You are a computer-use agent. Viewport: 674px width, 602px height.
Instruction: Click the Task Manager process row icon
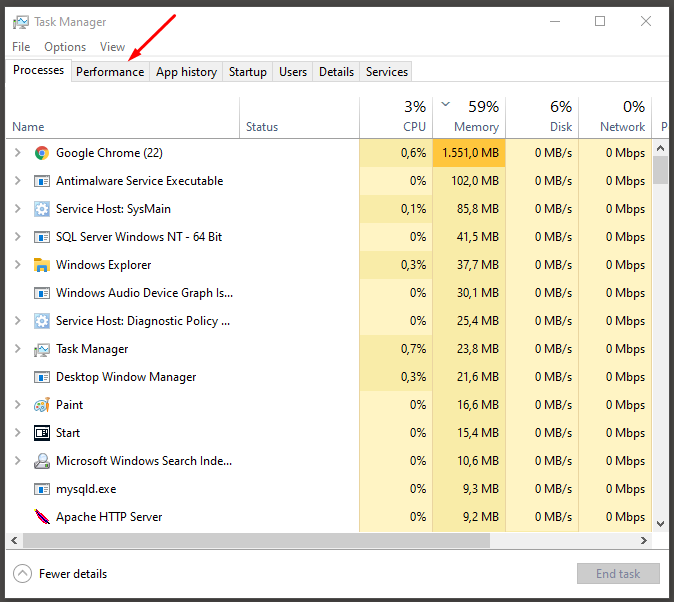pyautogui.click(x=42, y=350)
